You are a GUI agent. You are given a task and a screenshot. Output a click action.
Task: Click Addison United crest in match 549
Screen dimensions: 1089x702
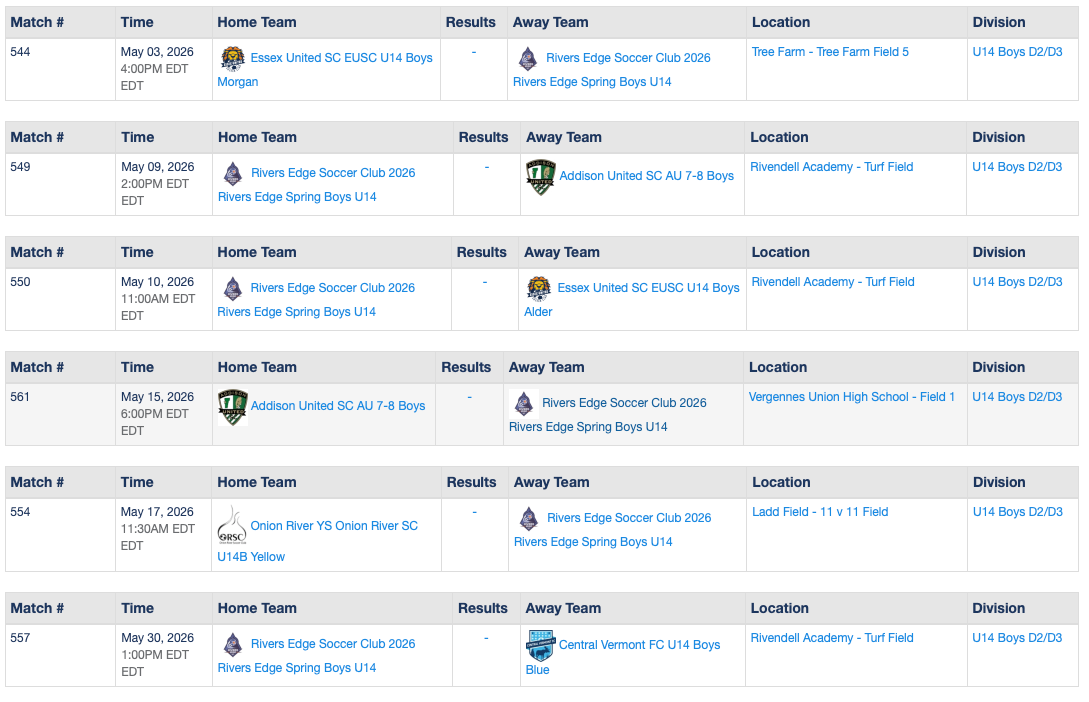tap(540, 177)
